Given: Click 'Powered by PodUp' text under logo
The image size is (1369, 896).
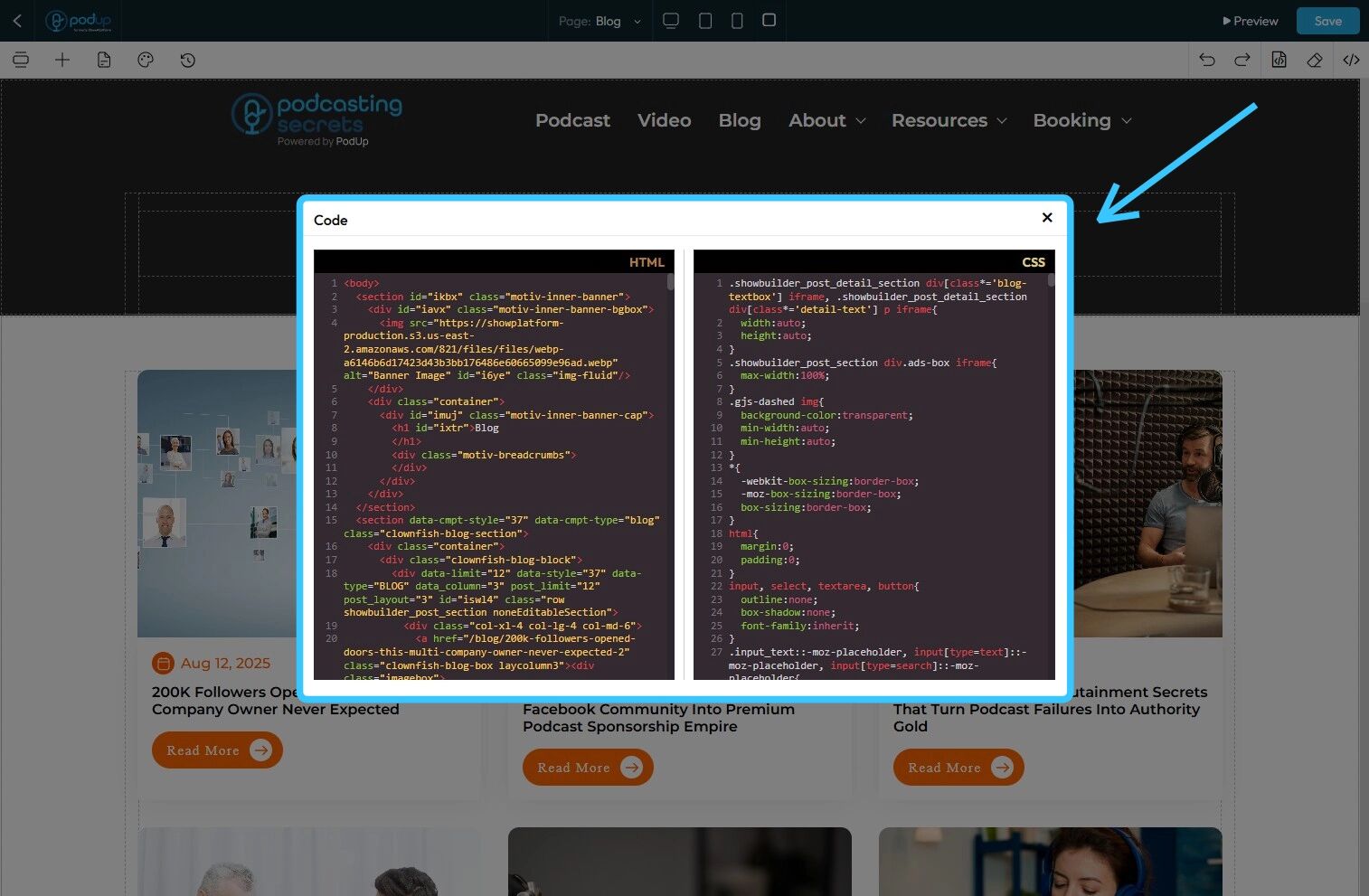Looking at the screenshot, I should click(323, 142).
